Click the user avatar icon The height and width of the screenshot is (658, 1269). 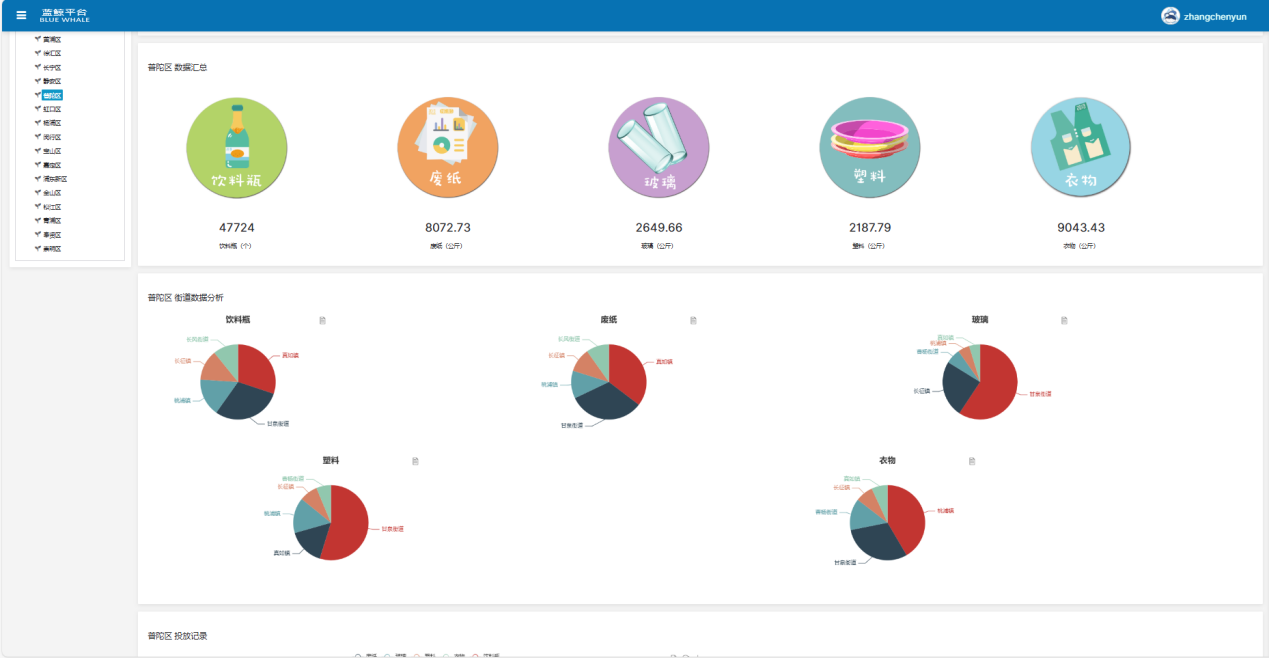[x=1169, y=16]
